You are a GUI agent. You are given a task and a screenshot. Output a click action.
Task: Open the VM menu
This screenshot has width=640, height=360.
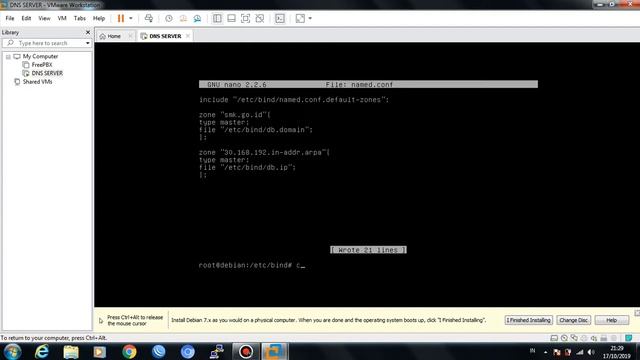(x=62, y=18)
